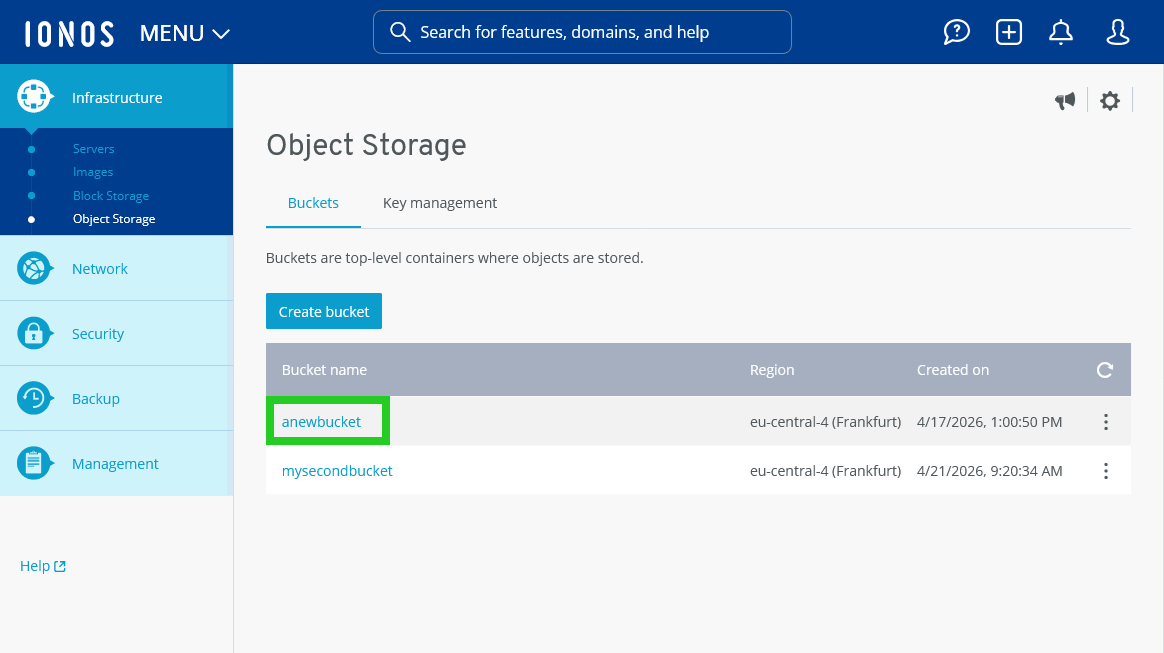
Task: Switch to the Buckets tab
Action: (x=313, y=202)
